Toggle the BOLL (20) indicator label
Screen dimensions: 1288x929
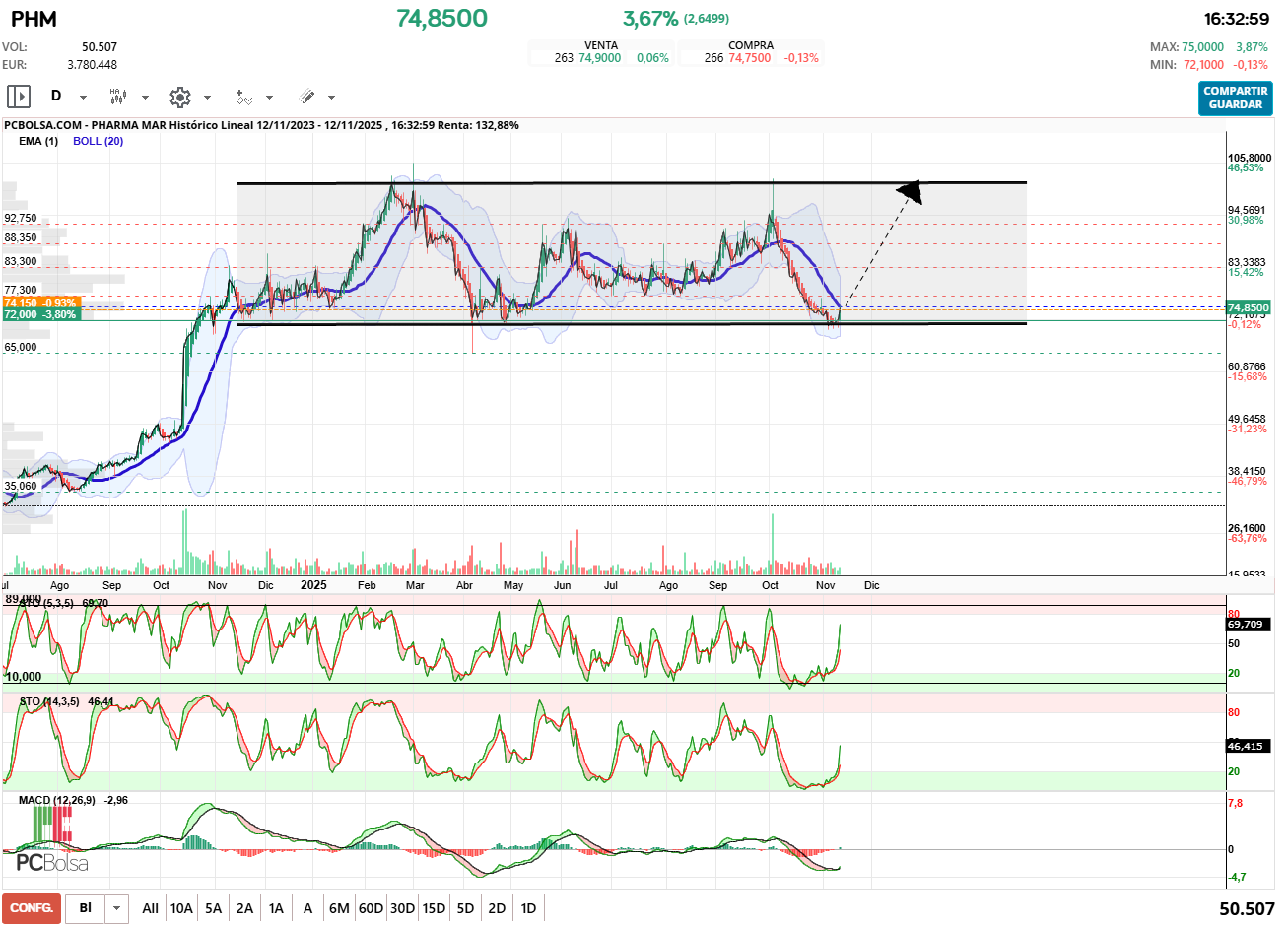click(98, 141)
